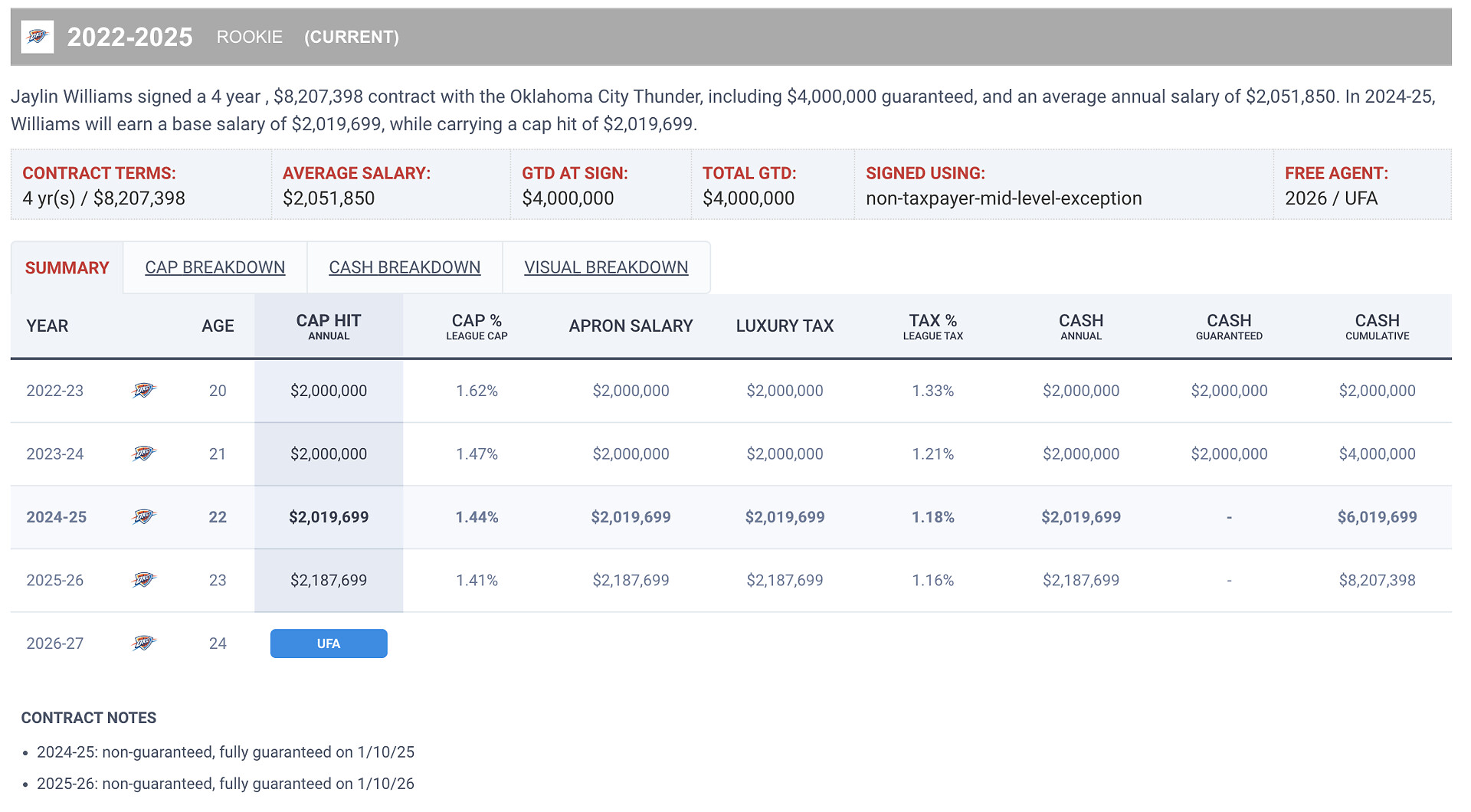
Task: Open the Visual Breakdown tab
Action: pyautogui.click(x=606, y=267)
